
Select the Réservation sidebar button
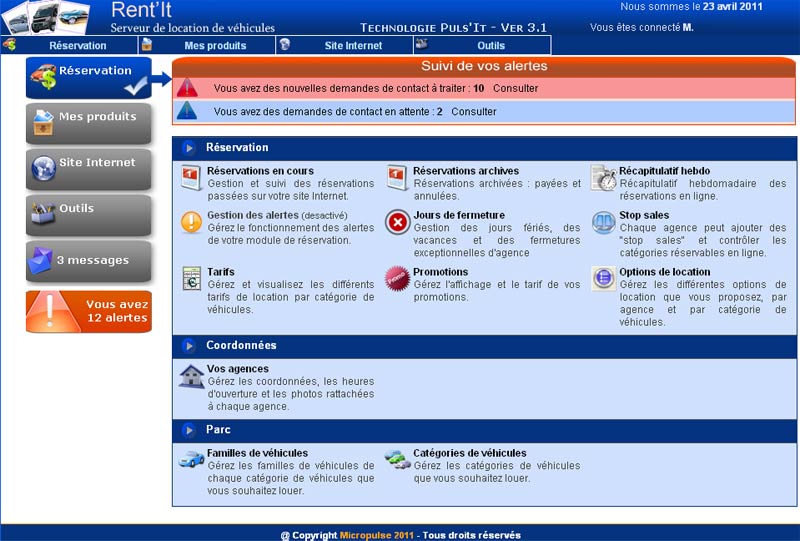(x=89, y=78)
